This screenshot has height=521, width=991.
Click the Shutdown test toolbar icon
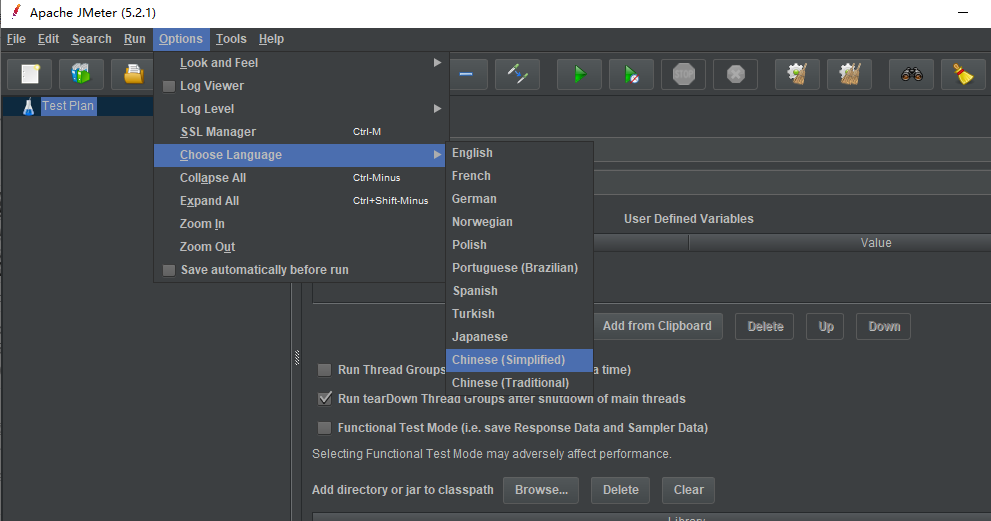(735, 75)
